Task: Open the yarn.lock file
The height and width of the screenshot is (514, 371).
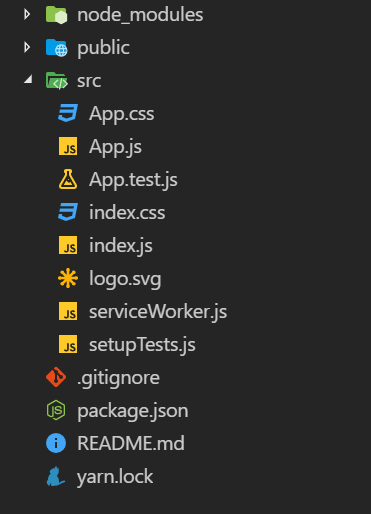Action: point(115,477)
